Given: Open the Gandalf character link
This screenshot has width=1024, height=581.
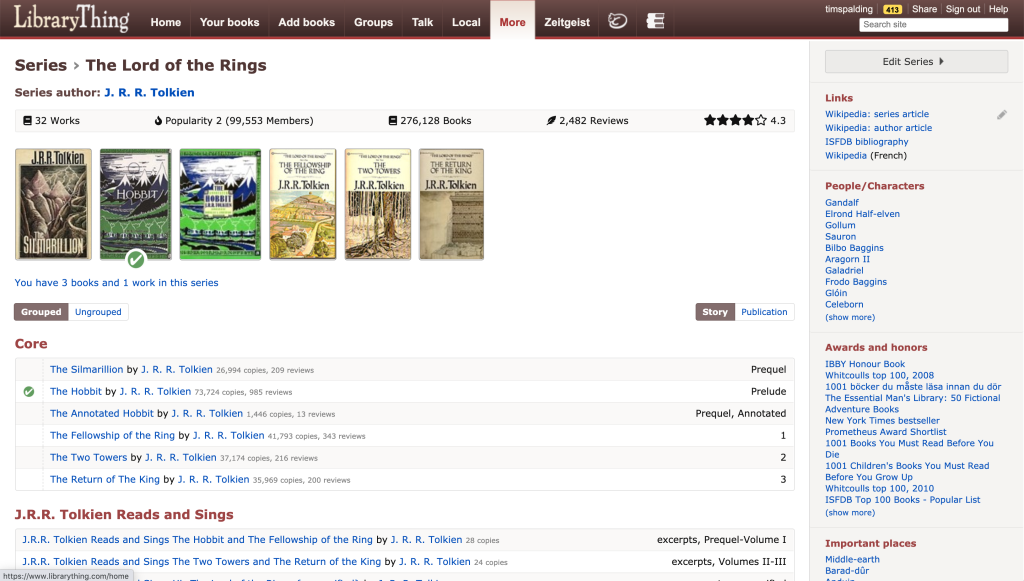Looking at the screenshot, I should click(842, 202).
